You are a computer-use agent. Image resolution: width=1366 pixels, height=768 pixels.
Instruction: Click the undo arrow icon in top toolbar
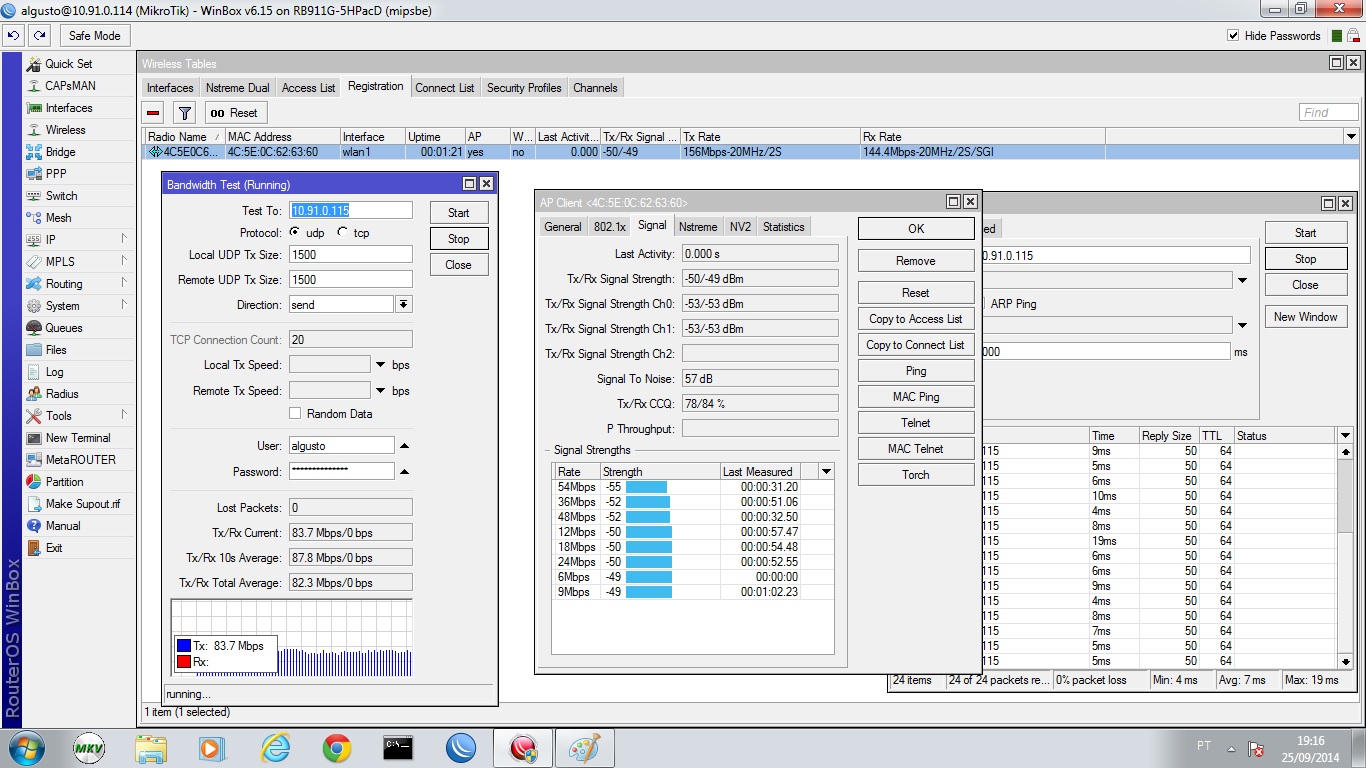tap(13, 36)
